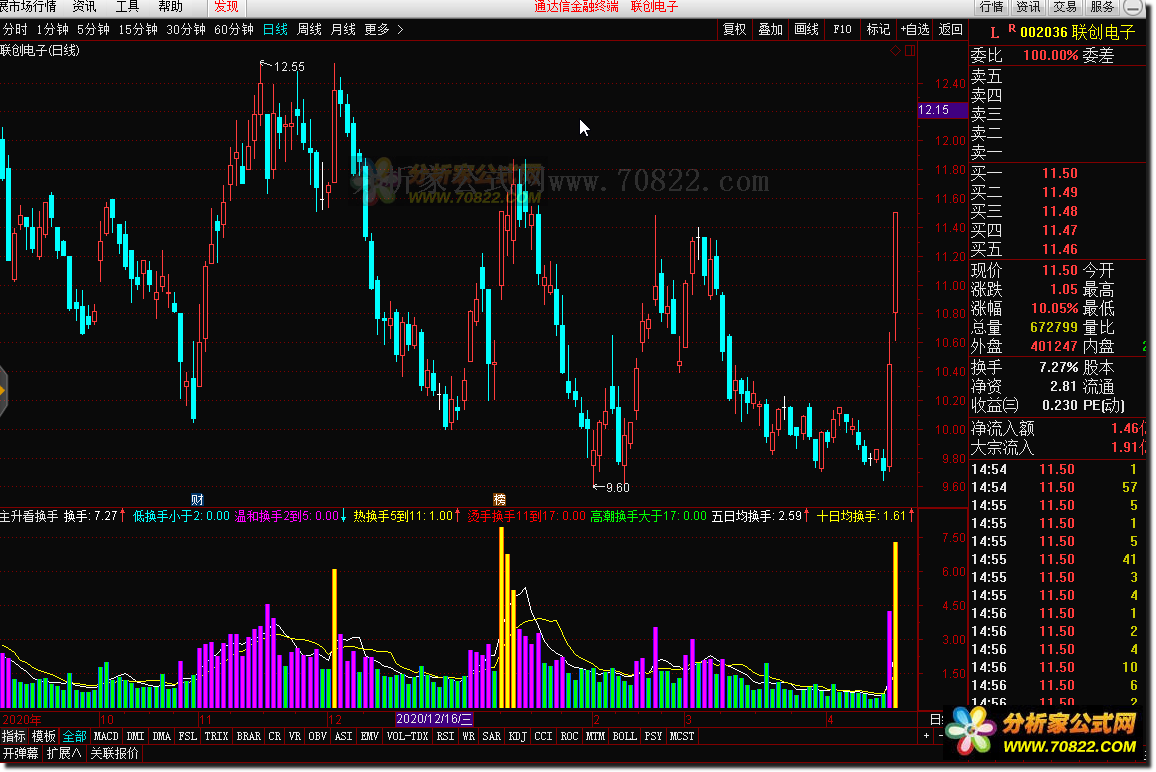Click the 资讯 button in the top right
The image size is (1156, 772).
click(1028, 7)
